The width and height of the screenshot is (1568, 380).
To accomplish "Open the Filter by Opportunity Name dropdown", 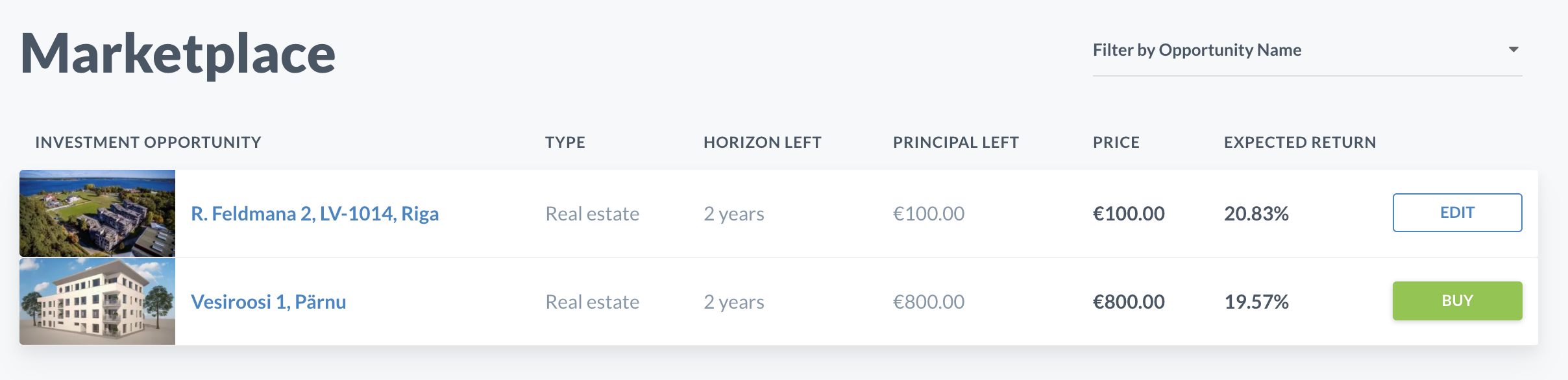I will pyautogui.click(x=1307, y=51).
